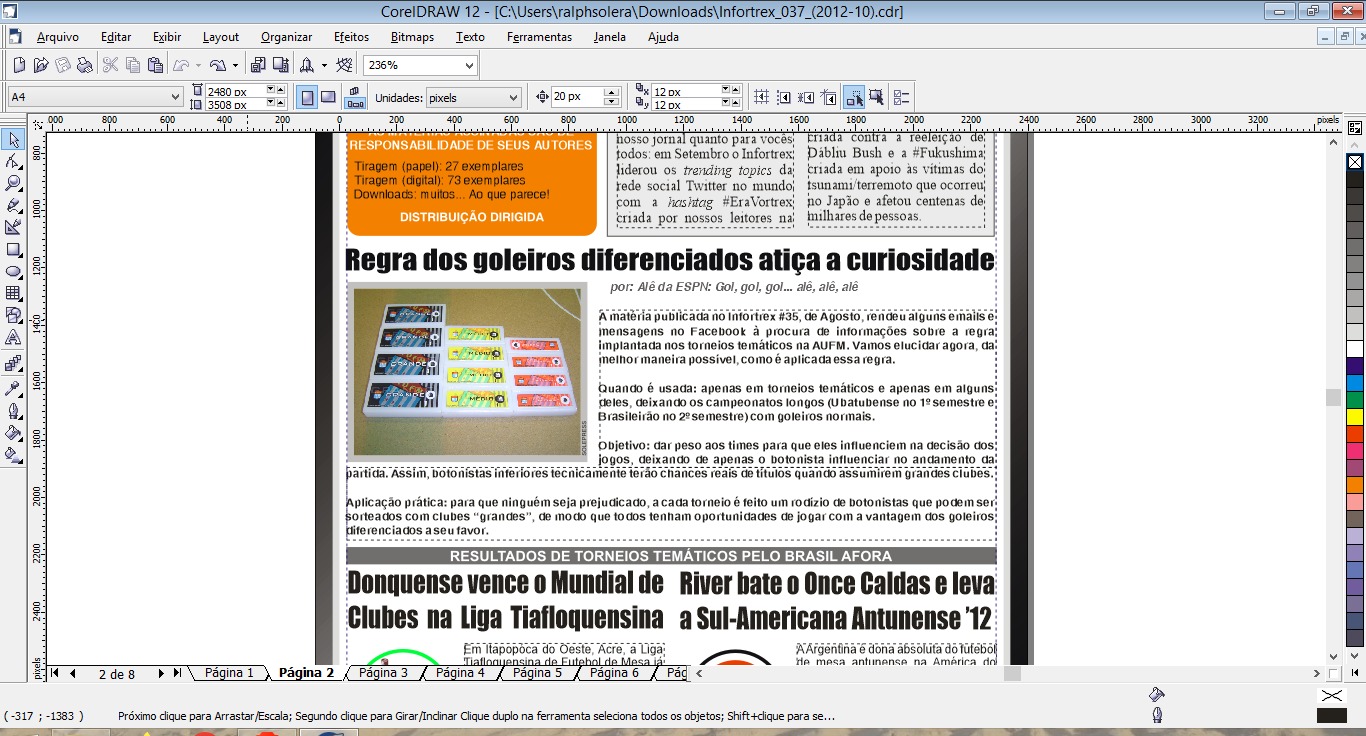
Task: Click the Redo arrow
Action: [x=218, y=65]
